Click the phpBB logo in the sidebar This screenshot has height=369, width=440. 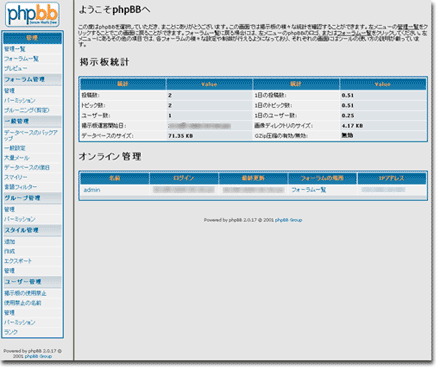pos(32,15)
